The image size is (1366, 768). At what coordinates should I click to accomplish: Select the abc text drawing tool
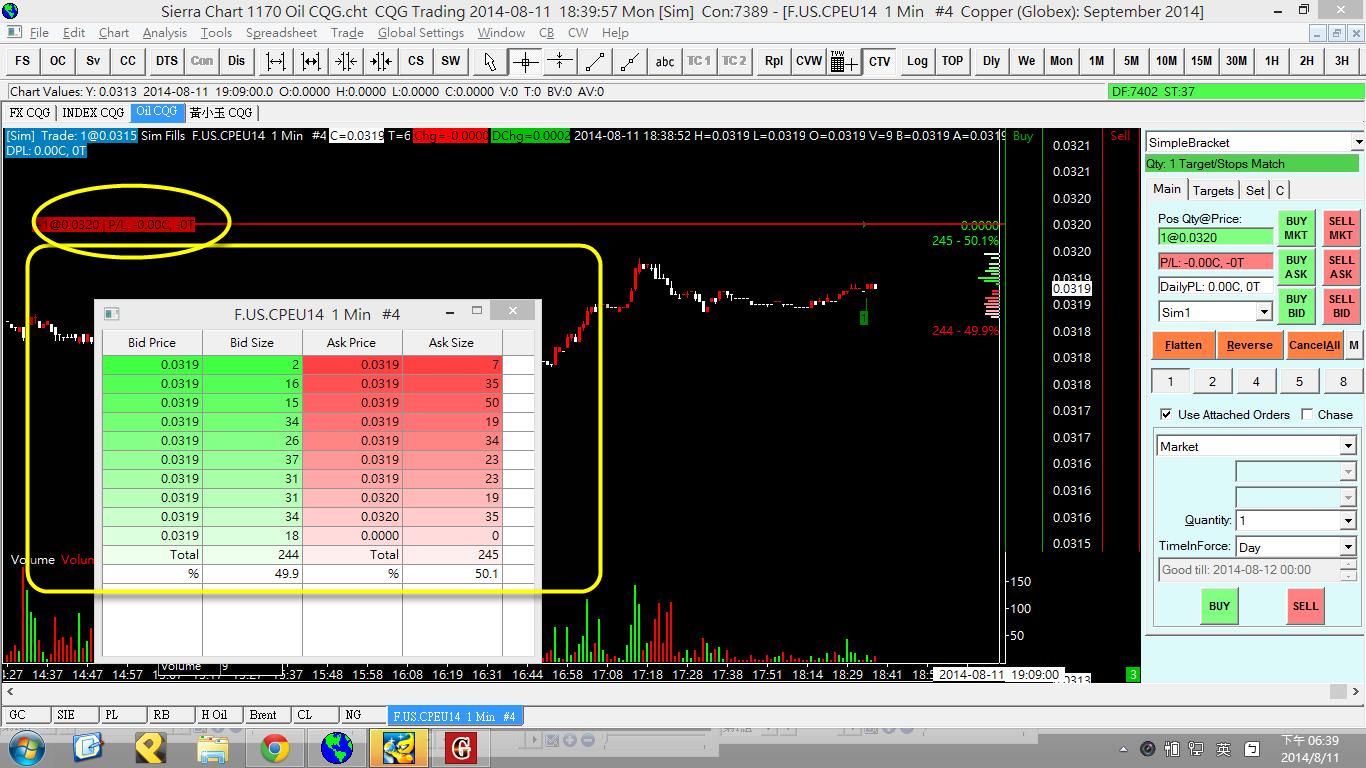[665, 61]
